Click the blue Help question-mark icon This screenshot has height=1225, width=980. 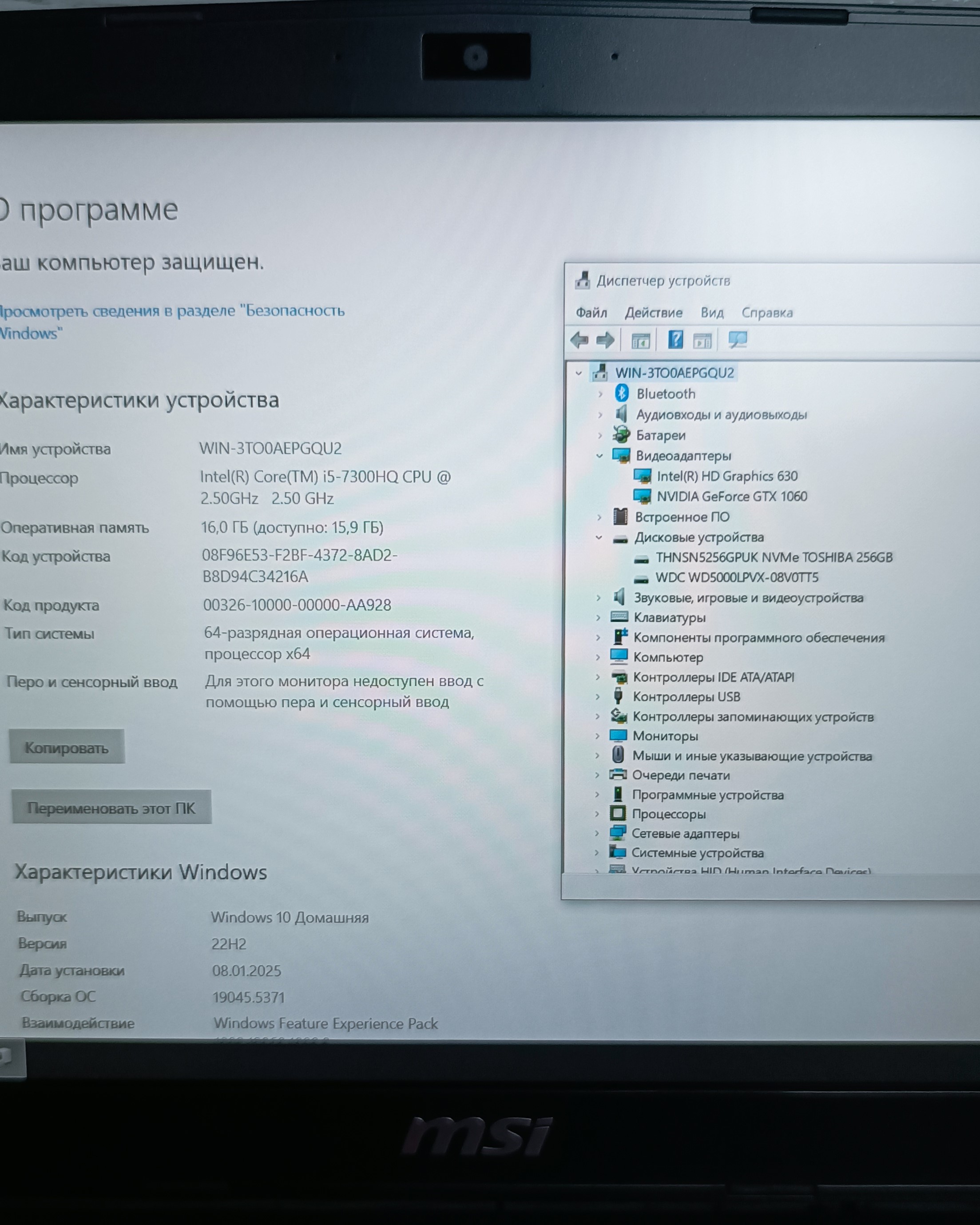pos(675,340)
